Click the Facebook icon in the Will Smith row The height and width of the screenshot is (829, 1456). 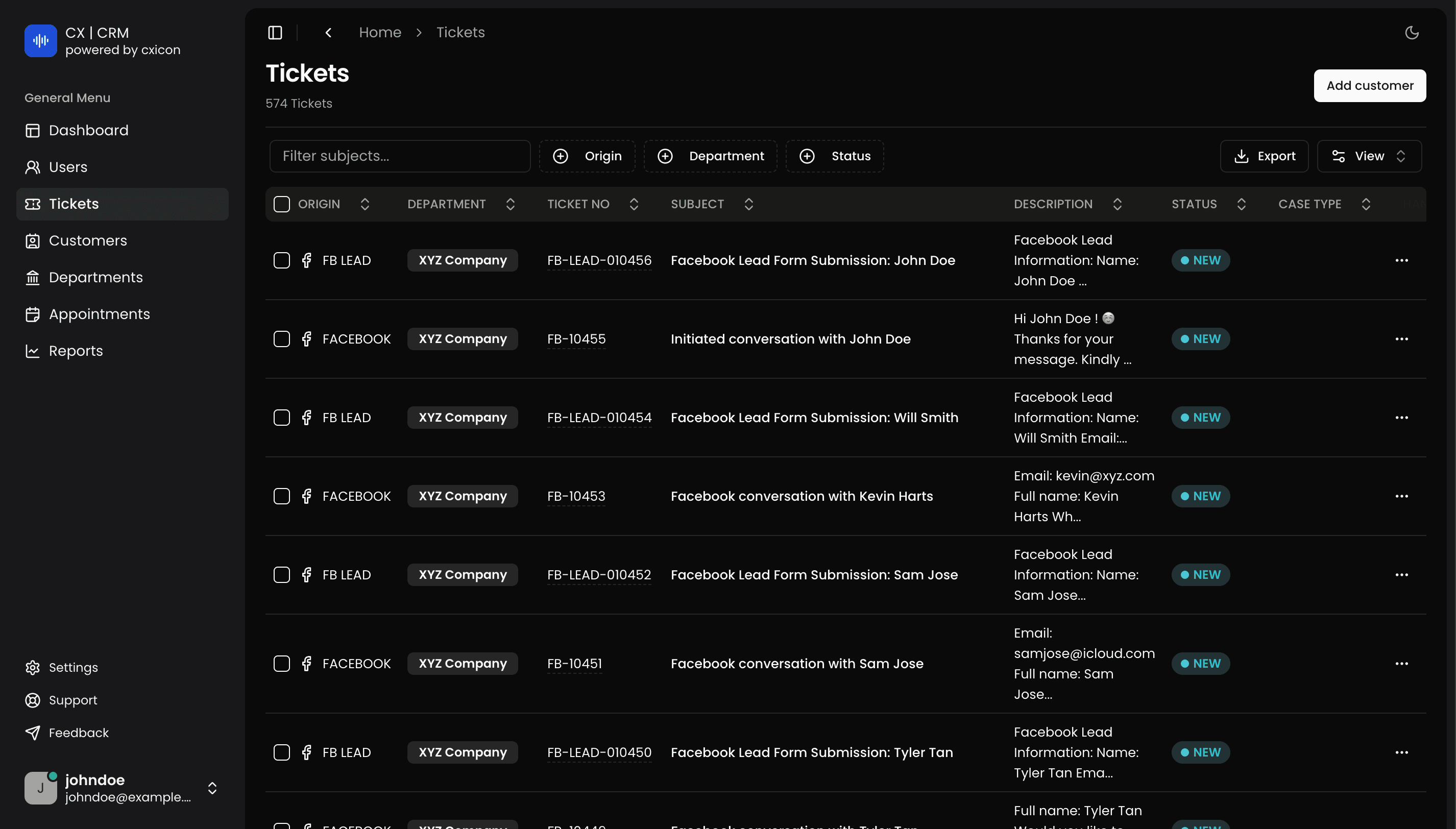tap(306, 418)
